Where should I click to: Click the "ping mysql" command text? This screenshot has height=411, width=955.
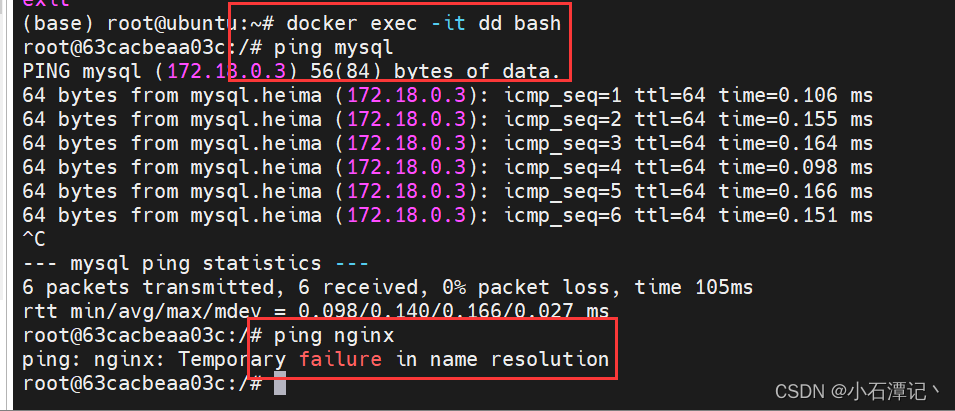tap(334, 47)
